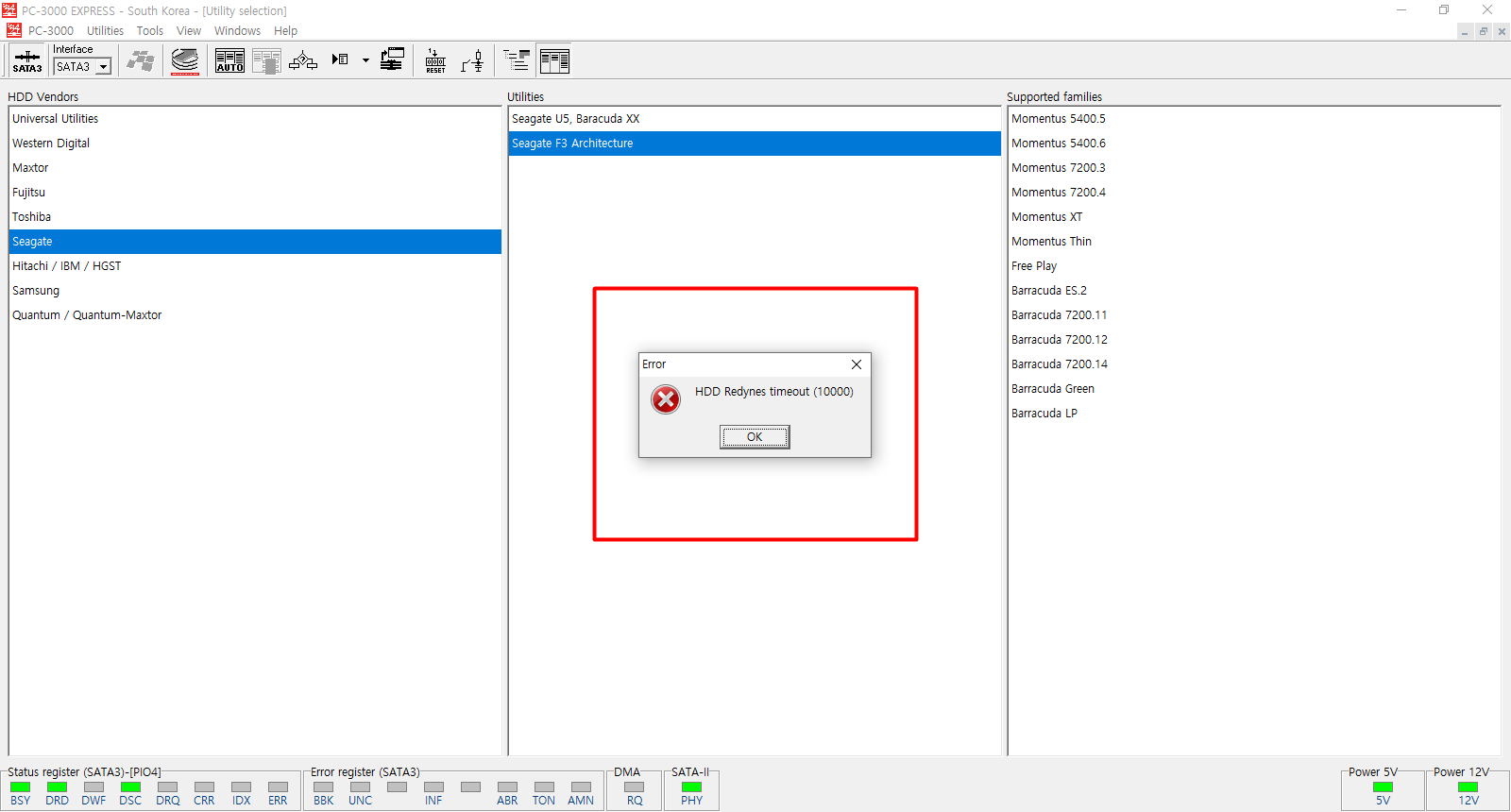Click the SATA3 port icon in toolbar
1511x812 pixels.
click(27, 61)
